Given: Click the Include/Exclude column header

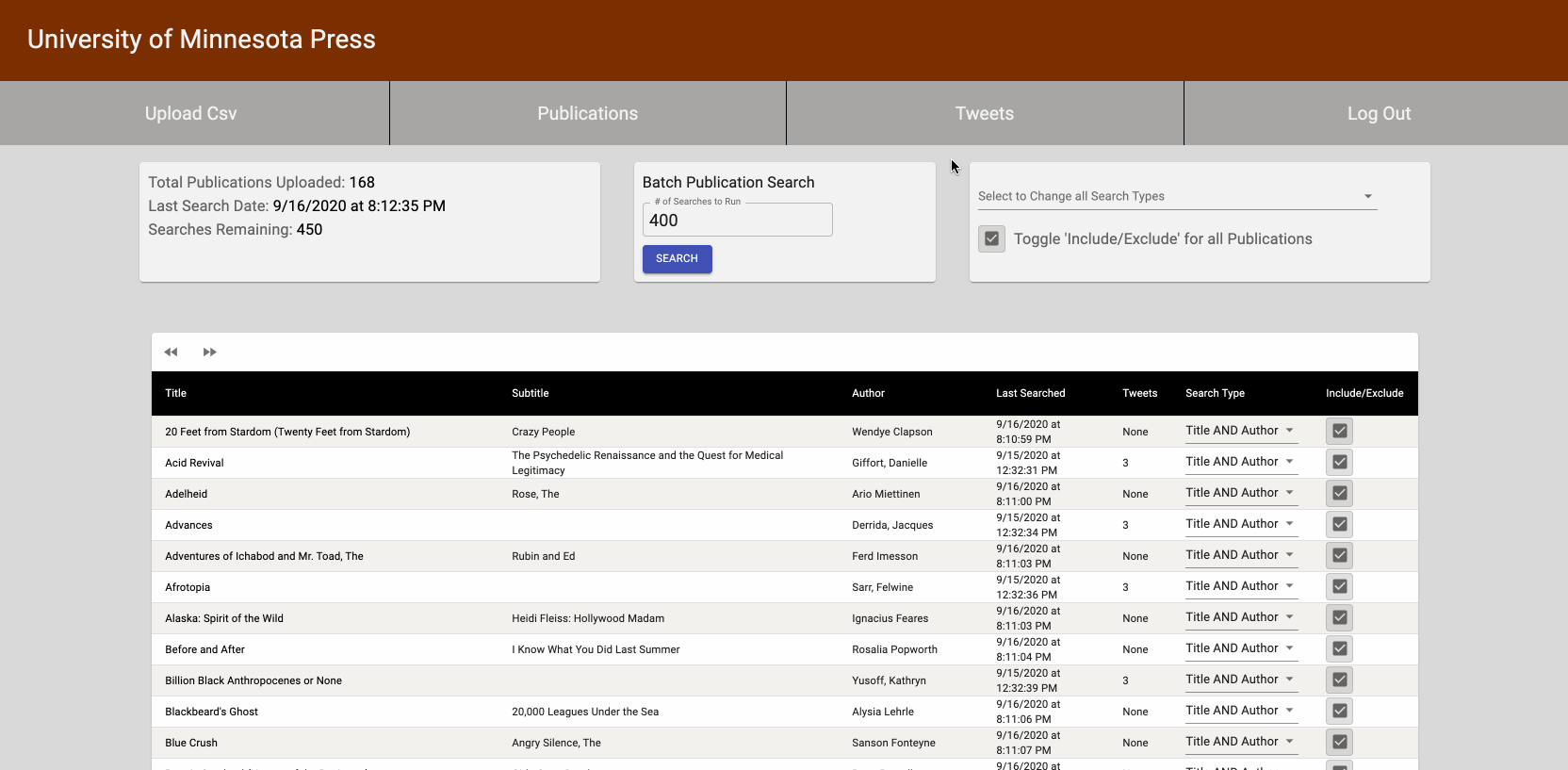Looking at the screenshot, I should [x=1364, y=393].
